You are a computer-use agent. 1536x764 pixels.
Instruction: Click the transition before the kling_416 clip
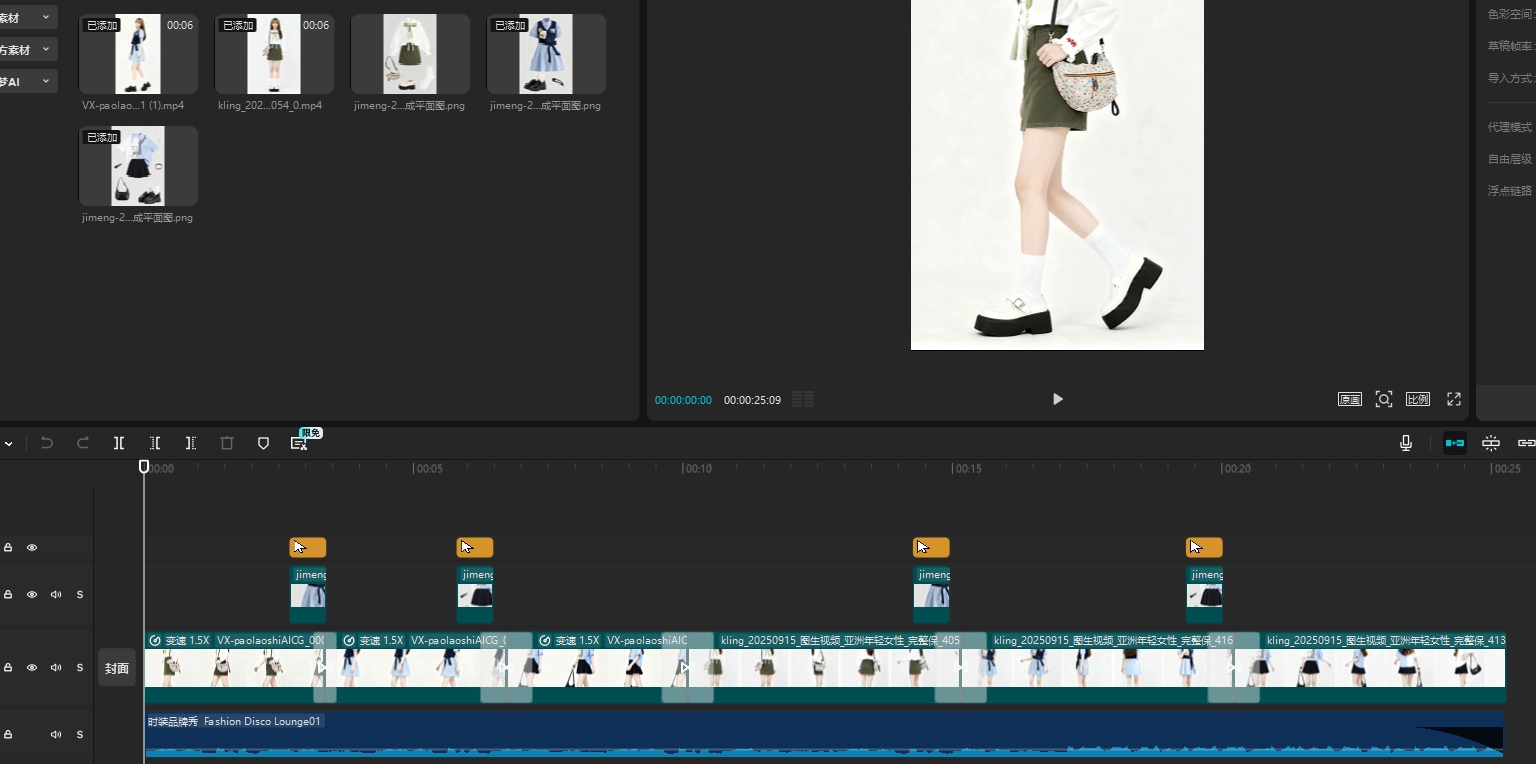(x=960, y=667)
